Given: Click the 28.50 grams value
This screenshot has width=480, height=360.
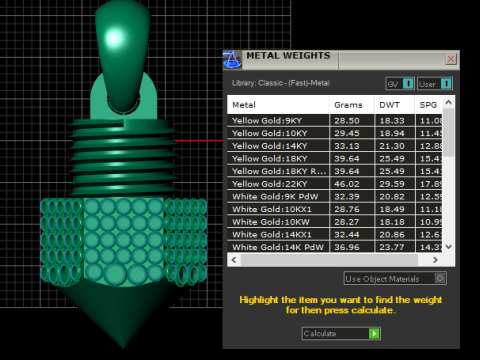Looking at the screenshot, I should 347,121.
